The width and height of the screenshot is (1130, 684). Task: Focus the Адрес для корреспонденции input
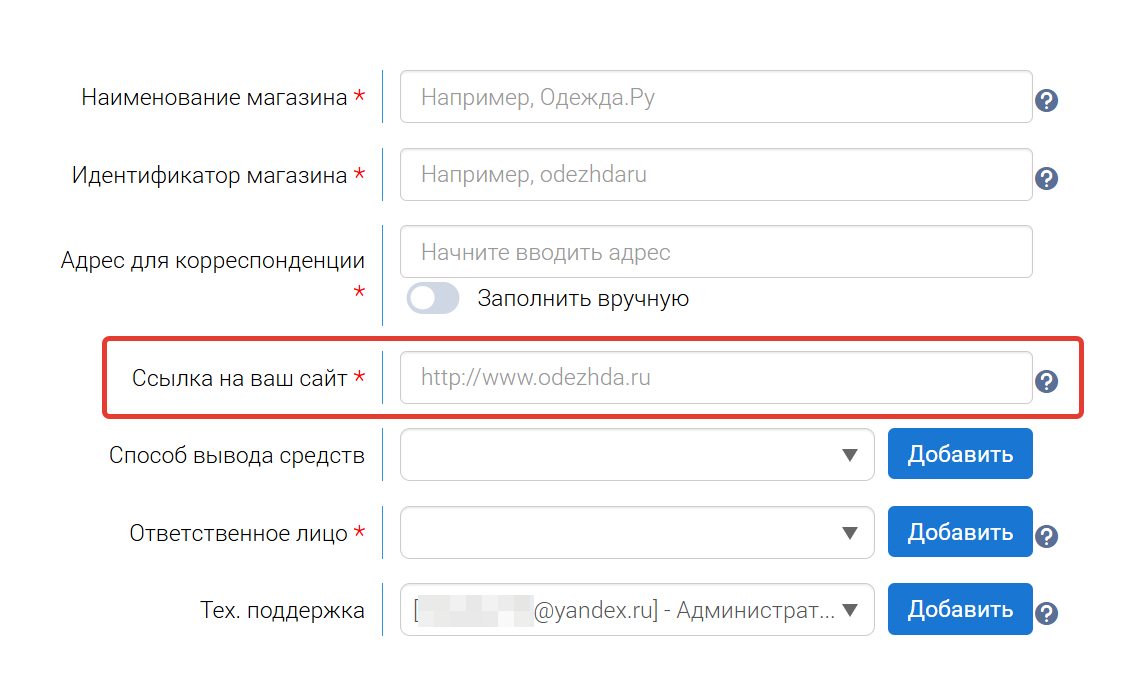click(716, 252)
